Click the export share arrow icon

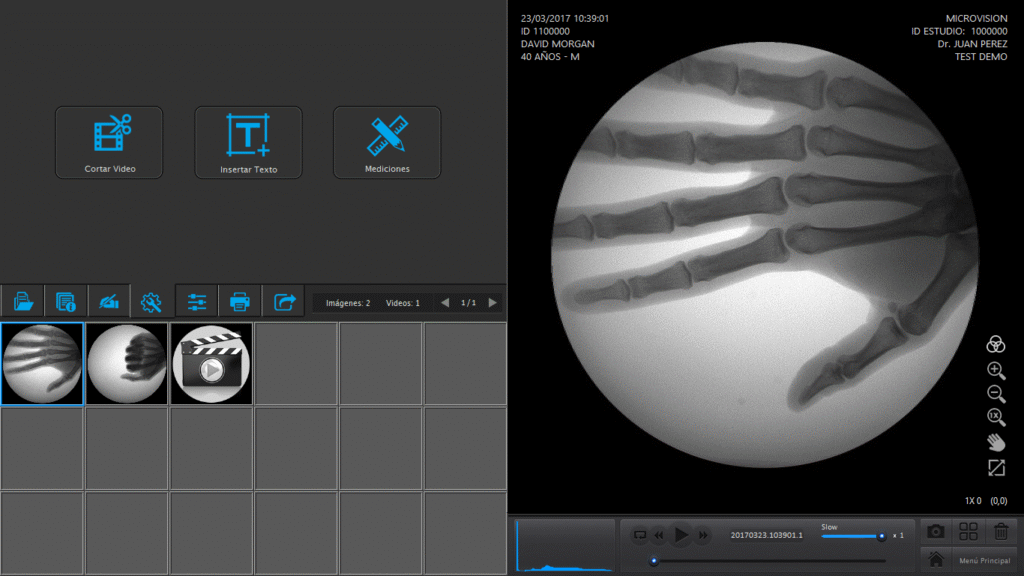(284, 301)
